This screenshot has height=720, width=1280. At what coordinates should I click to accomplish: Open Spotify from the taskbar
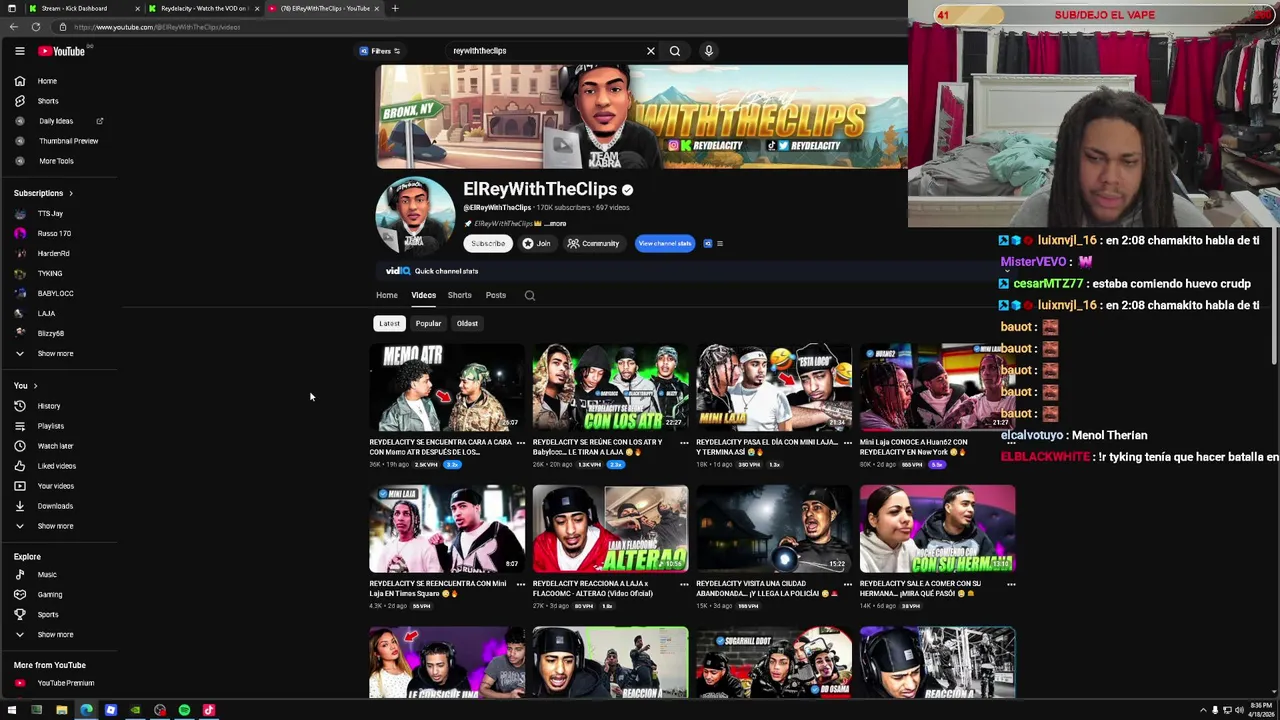pos(184,710)
